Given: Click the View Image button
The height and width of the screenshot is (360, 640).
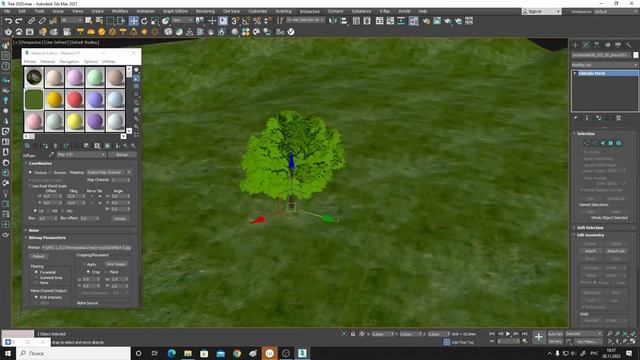Looking at the screenshot, I should pyautogui.click(x=116, y=264).
